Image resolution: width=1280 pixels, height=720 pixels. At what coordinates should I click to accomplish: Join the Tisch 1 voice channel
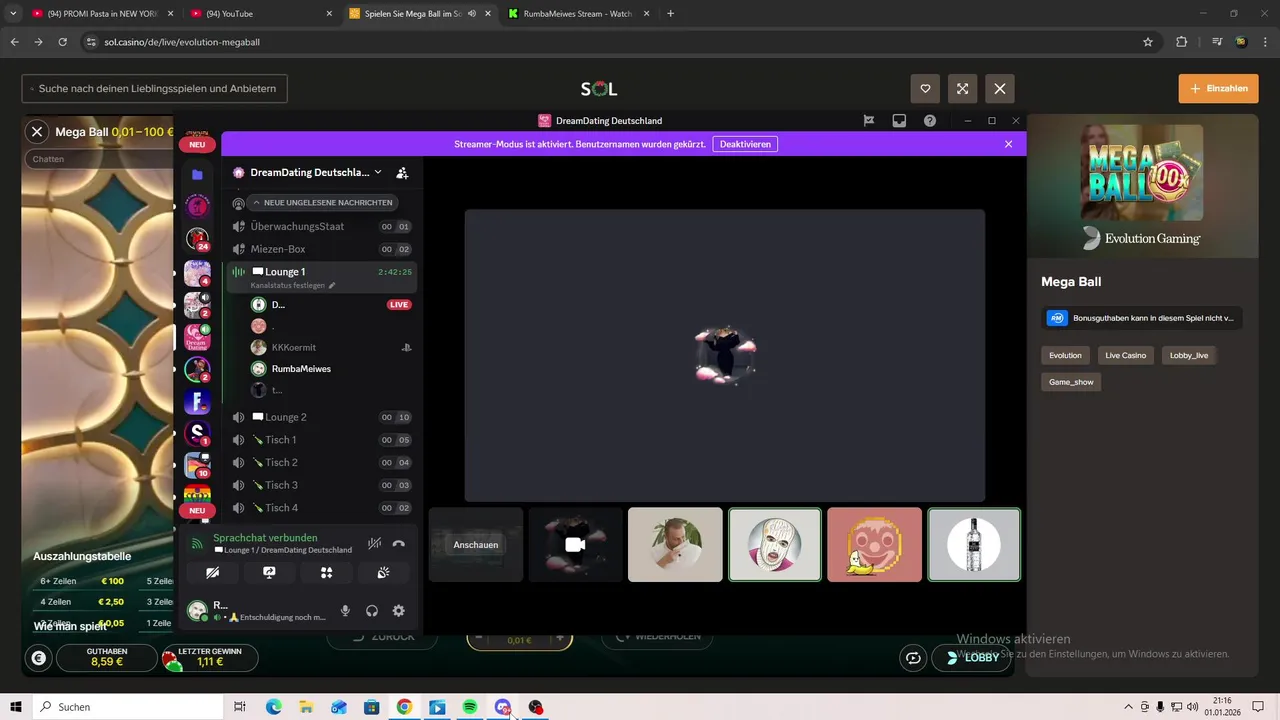click(x=323, y=440)
